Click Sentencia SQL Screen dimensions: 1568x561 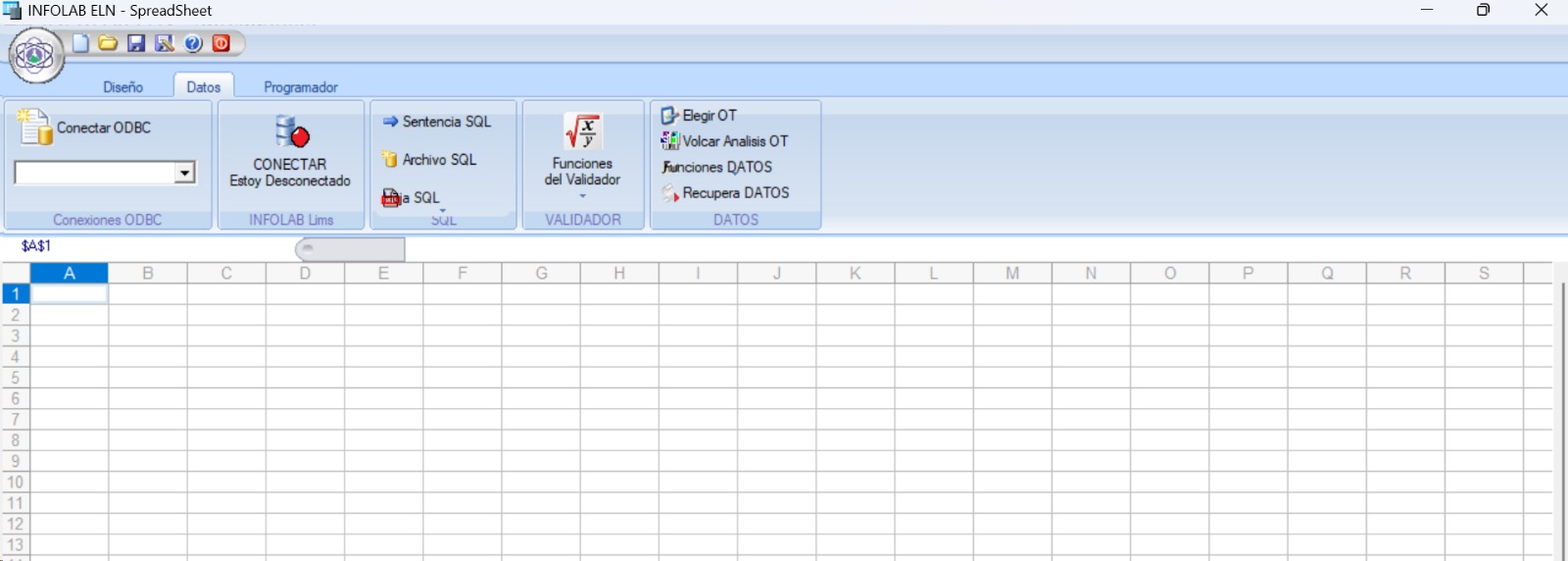click(x=437, y=122)
